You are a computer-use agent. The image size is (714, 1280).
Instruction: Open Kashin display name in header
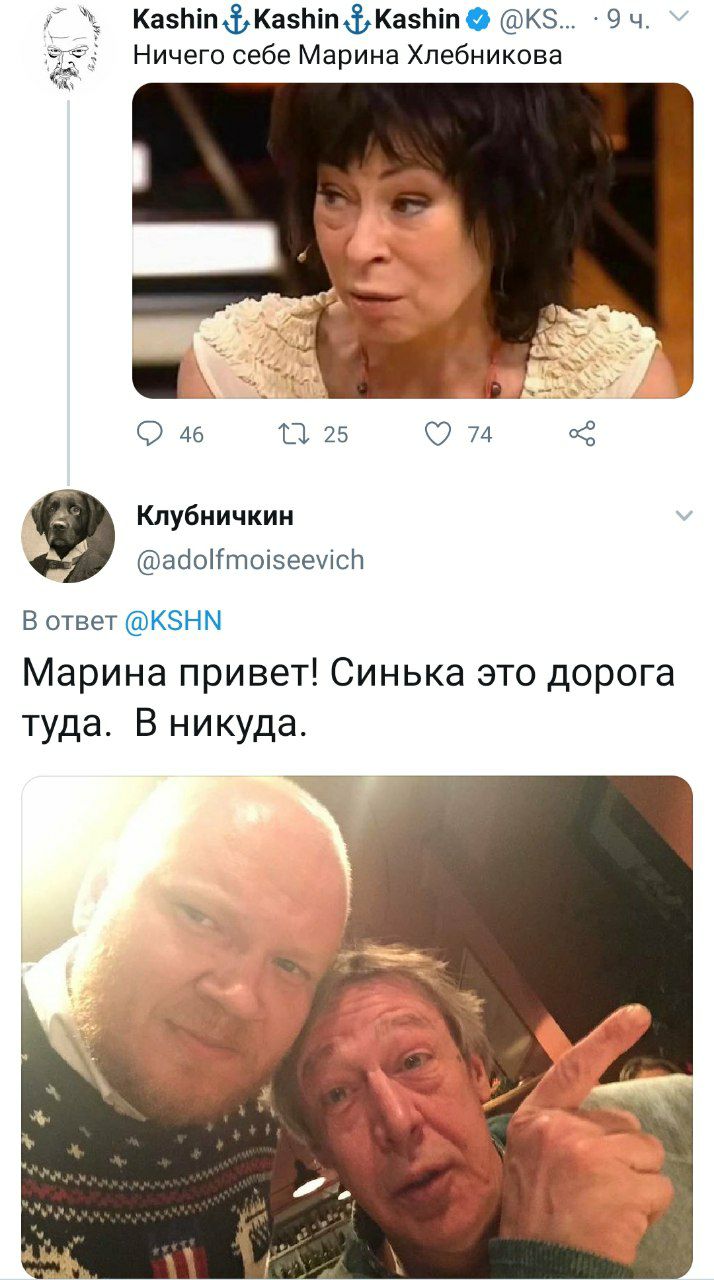(297, 18)
